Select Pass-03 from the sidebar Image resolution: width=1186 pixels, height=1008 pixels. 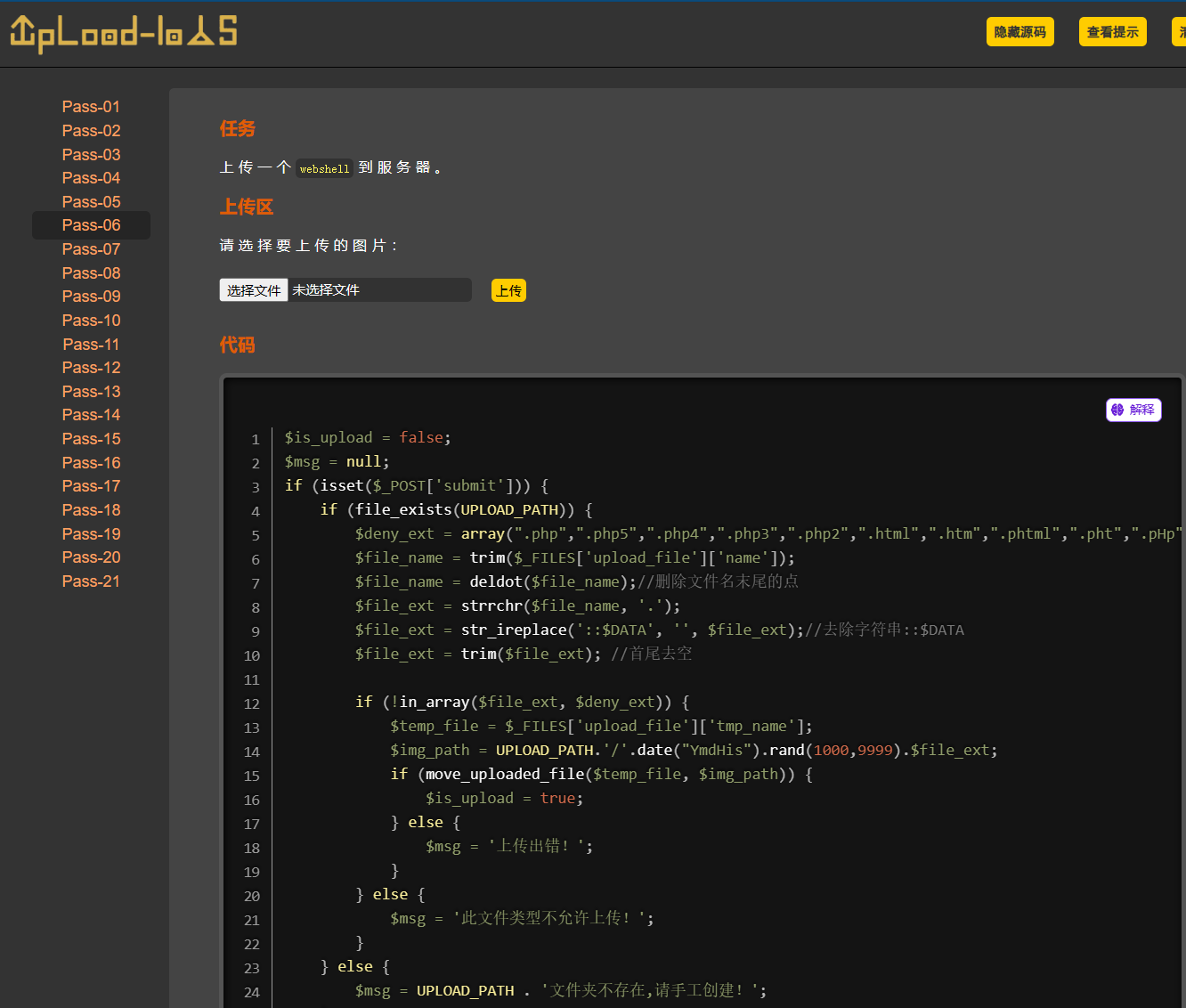[91, 155]
